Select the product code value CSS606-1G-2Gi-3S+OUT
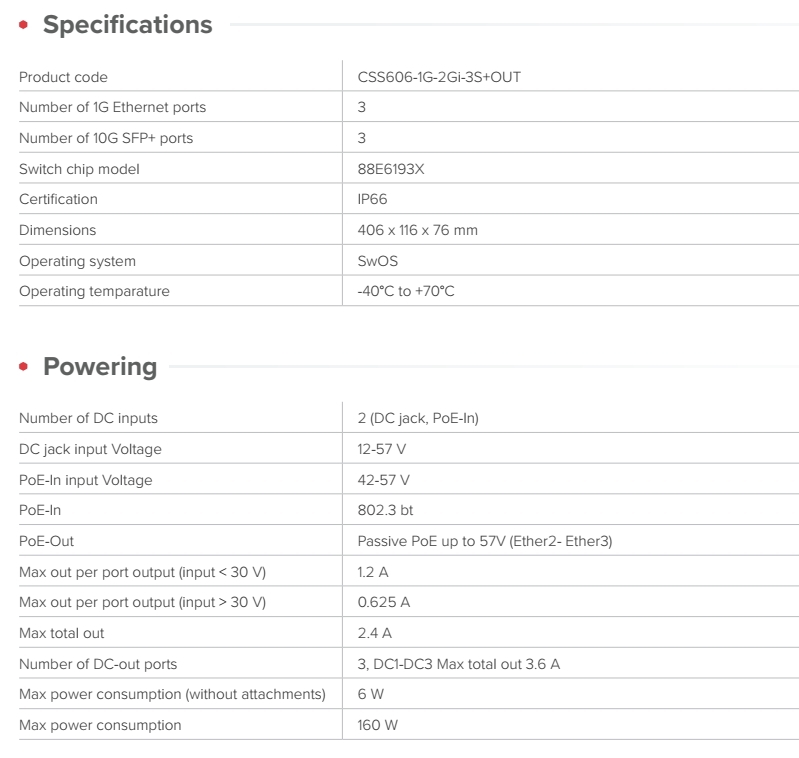Screen dimensions: 799x758 point(439,77)
